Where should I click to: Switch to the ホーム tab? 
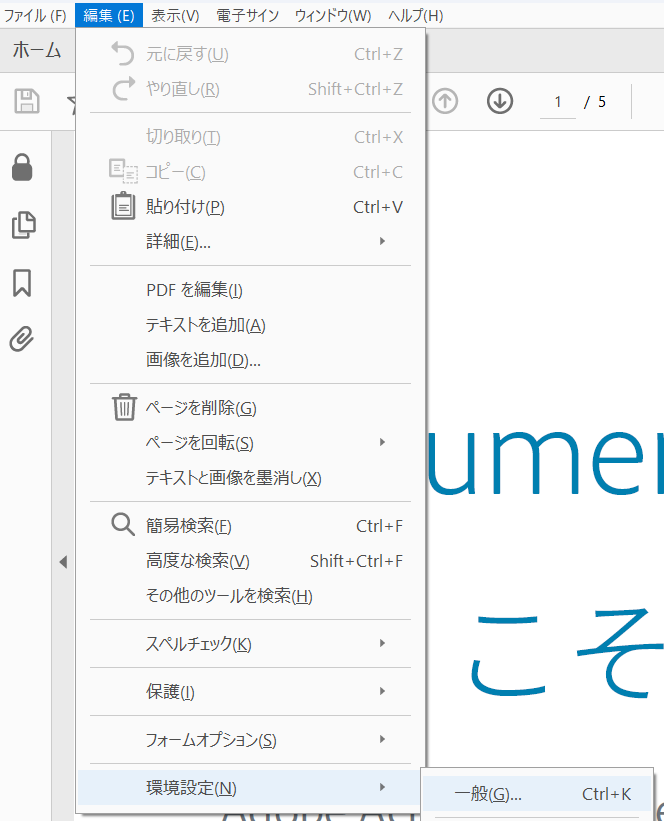pyautogui.click(x=37, y=50)
